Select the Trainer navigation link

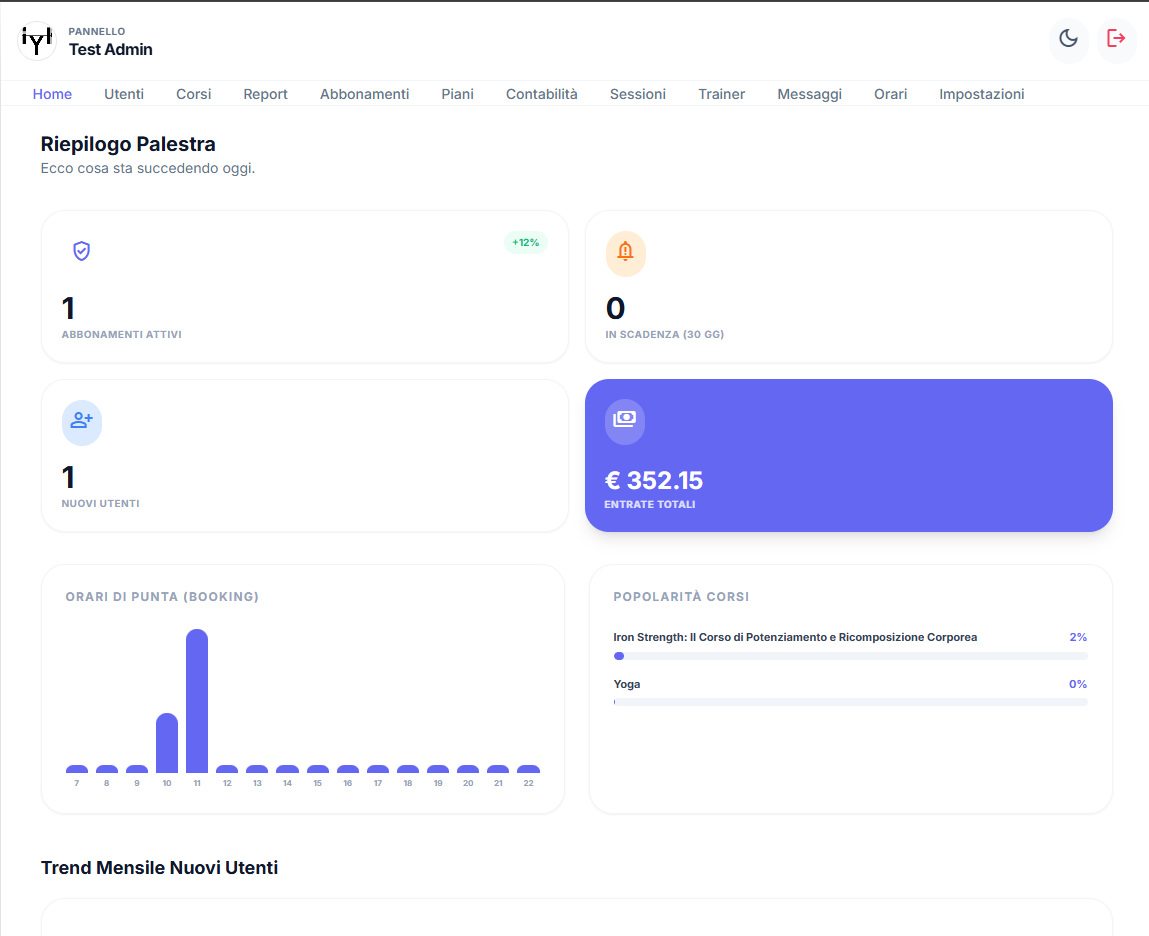click(x=721, y=93)
